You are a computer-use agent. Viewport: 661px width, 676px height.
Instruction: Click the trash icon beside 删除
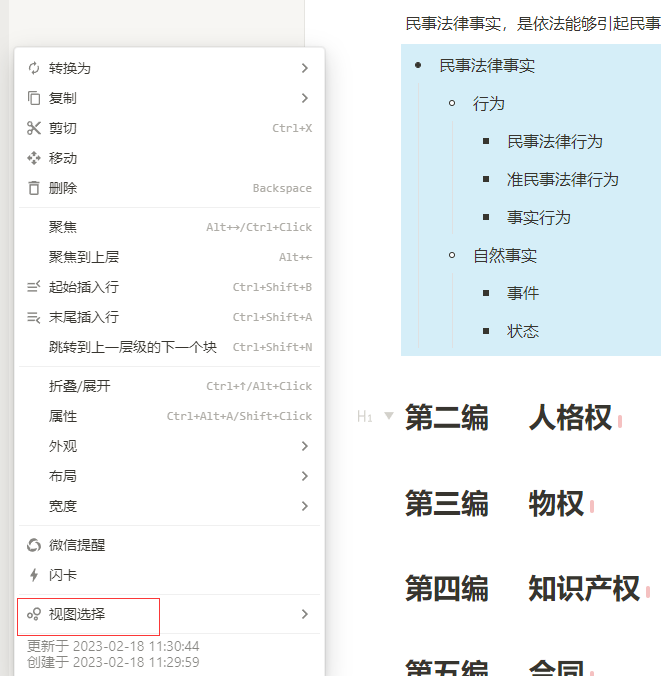point(34,188)
